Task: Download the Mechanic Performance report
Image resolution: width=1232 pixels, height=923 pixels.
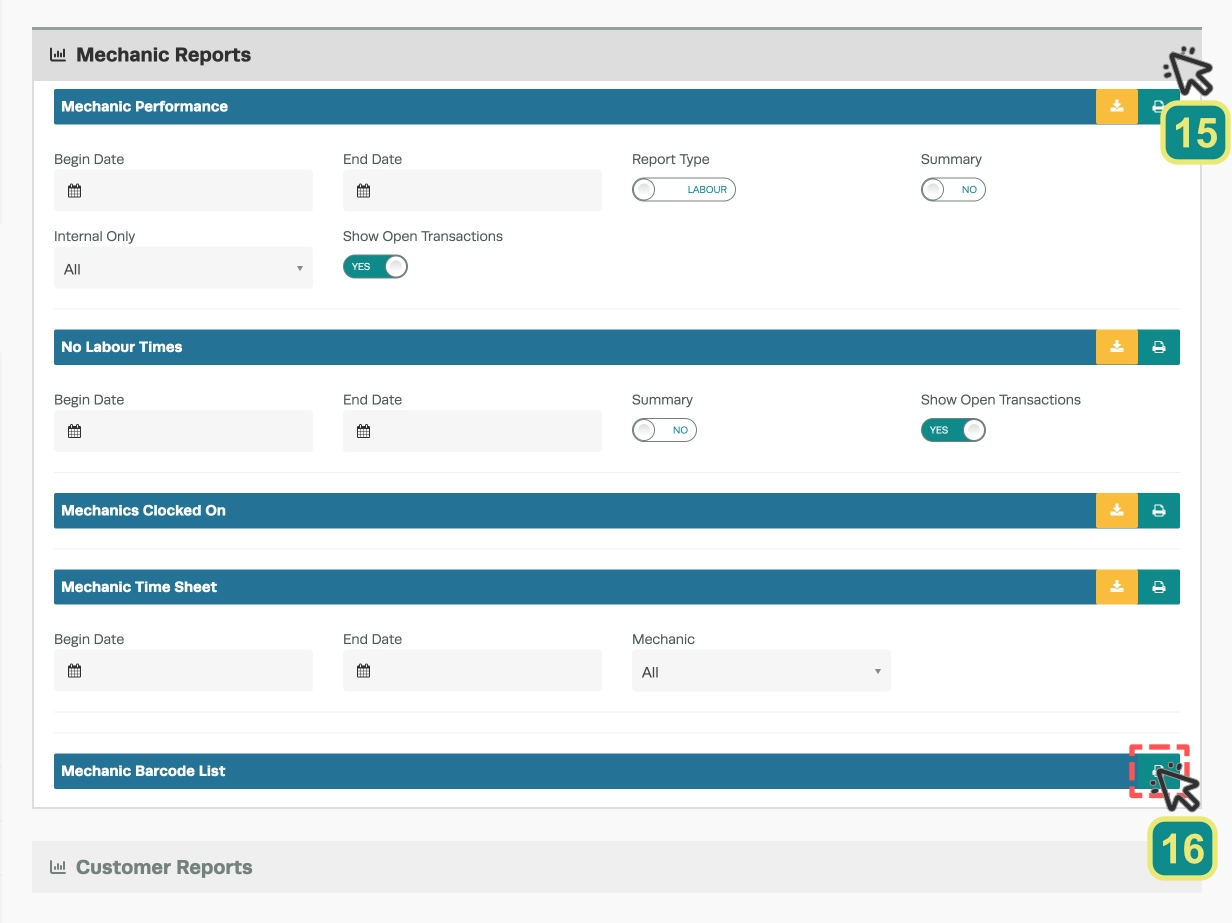Action: coord(1117,107)
